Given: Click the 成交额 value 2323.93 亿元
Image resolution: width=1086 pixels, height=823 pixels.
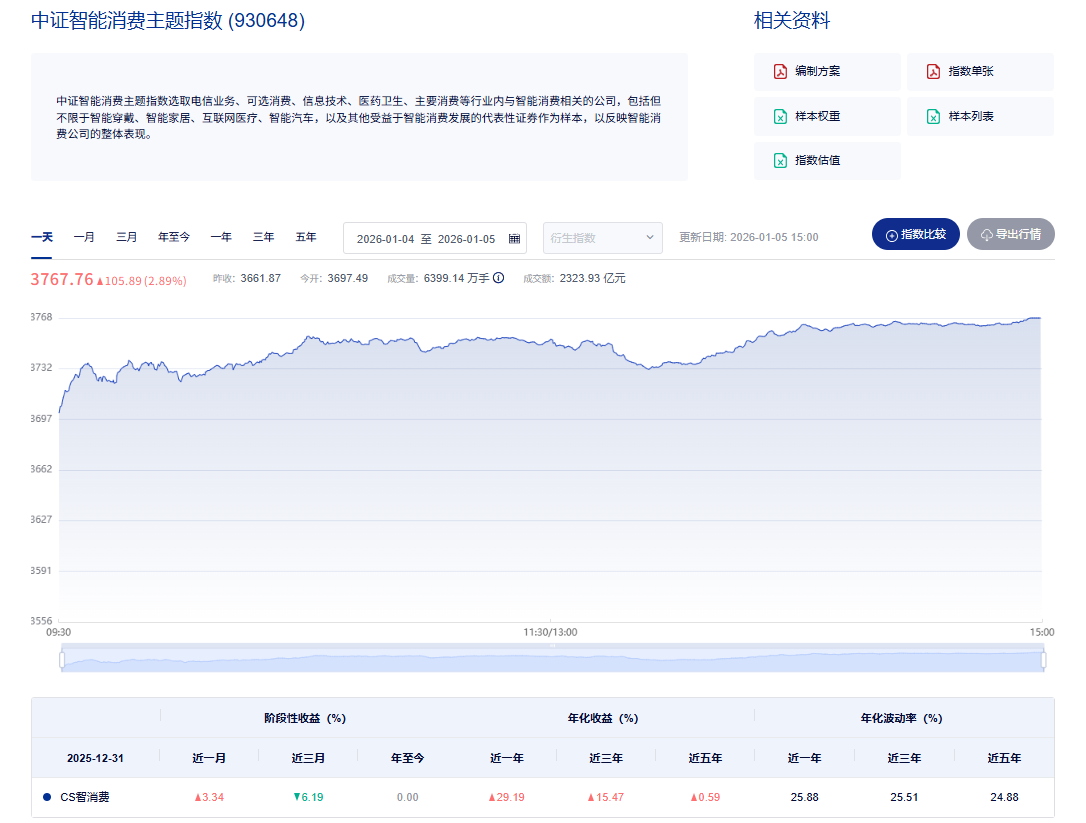Looking at the screenshot, I should point(592,278).
